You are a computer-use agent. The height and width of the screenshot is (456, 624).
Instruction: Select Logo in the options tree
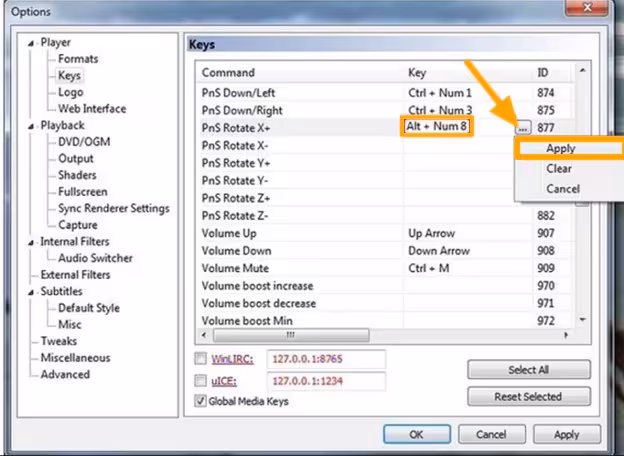[70, 92]
